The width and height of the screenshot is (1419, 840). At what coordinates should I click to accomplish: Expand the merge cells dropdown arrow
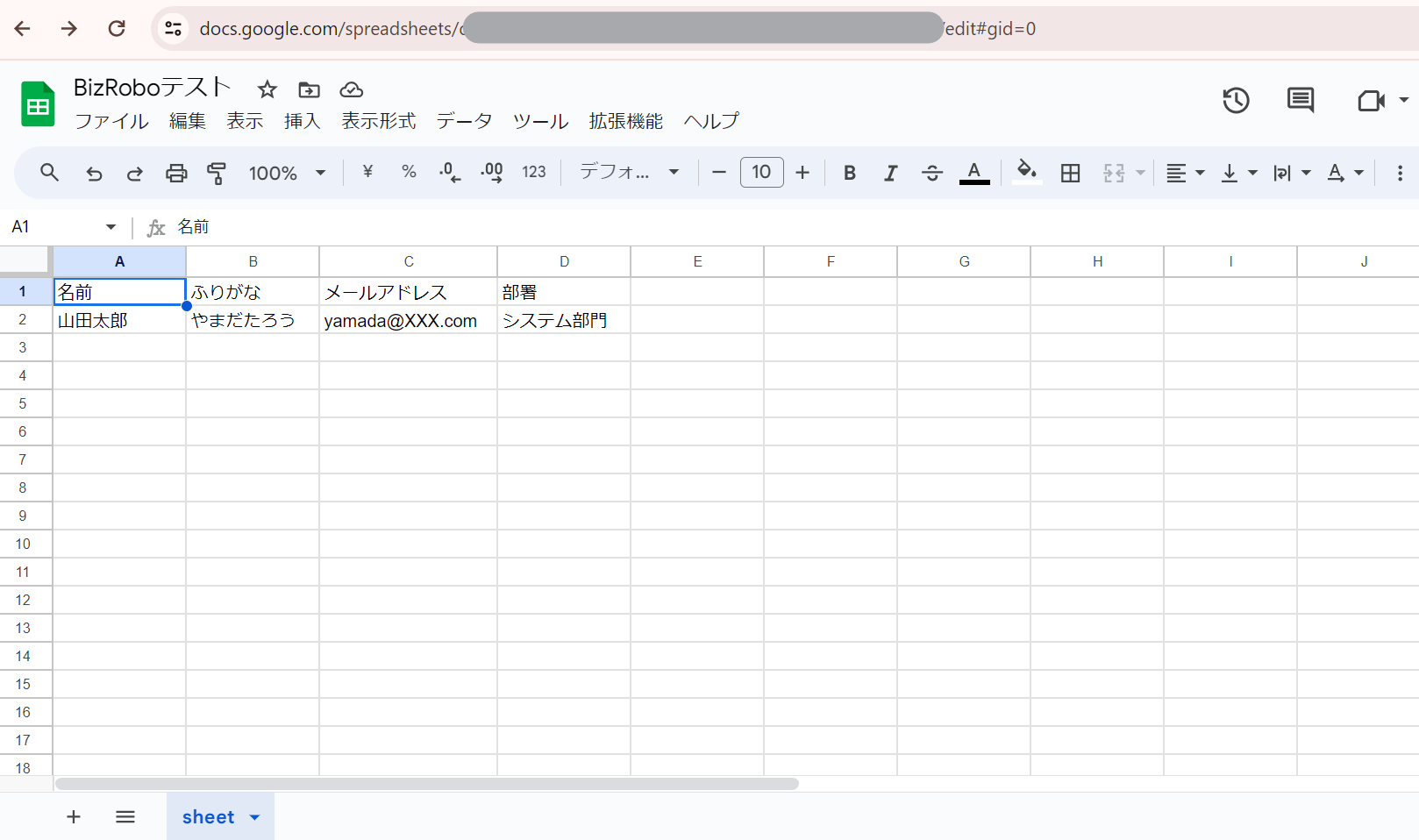pos(1140,174)
